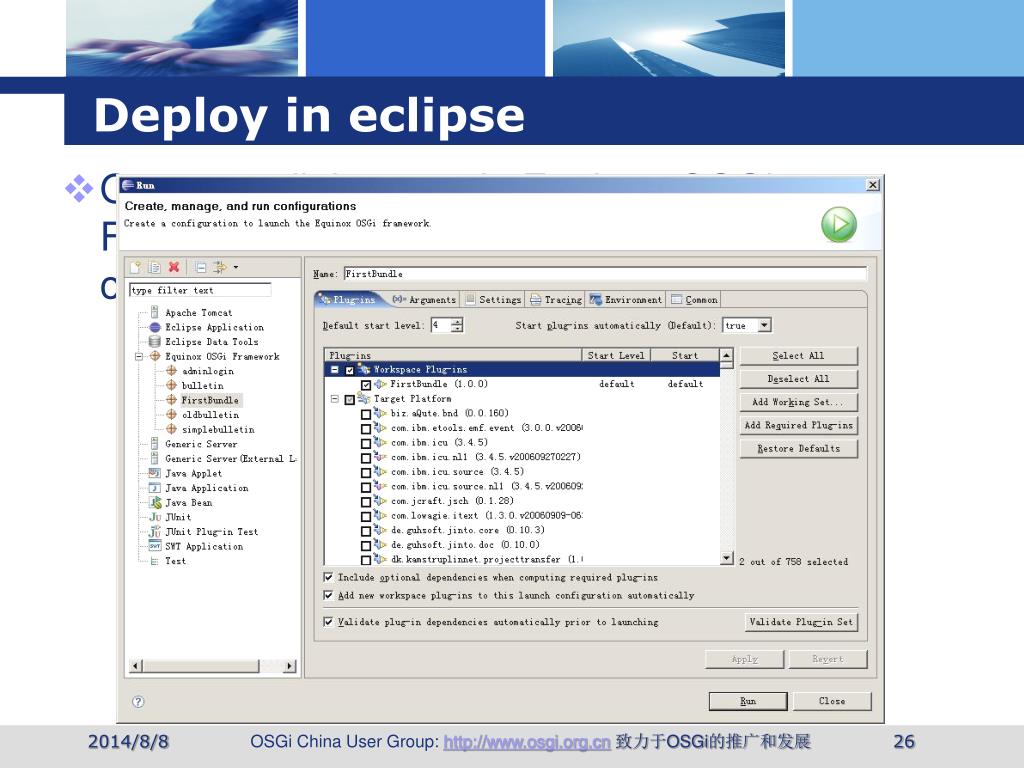Switch to the Plug-ins tab
1024x768 pixels.
(x=348, y=299)
